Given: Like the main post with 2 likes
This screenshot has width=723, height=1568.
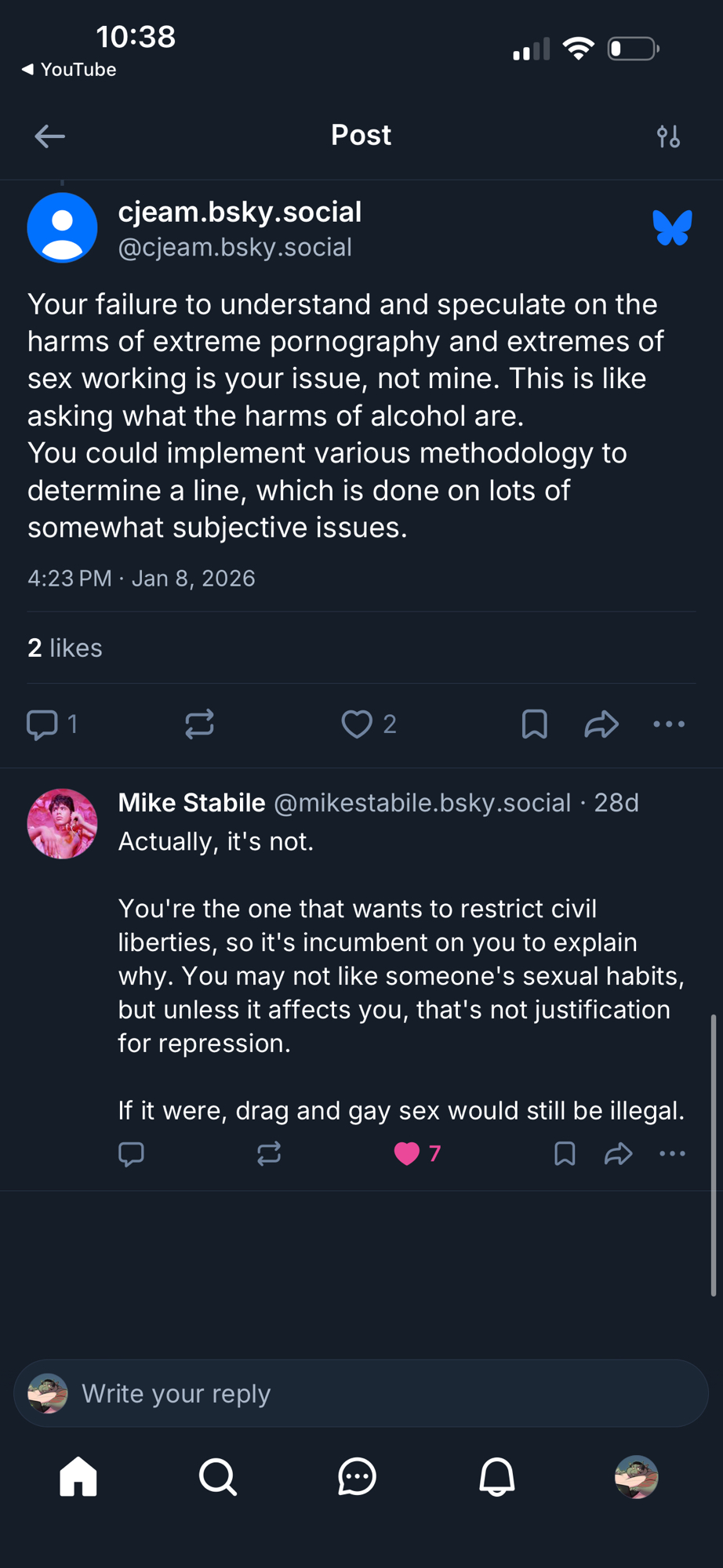Looking at the screenshot, I should 357,724.
